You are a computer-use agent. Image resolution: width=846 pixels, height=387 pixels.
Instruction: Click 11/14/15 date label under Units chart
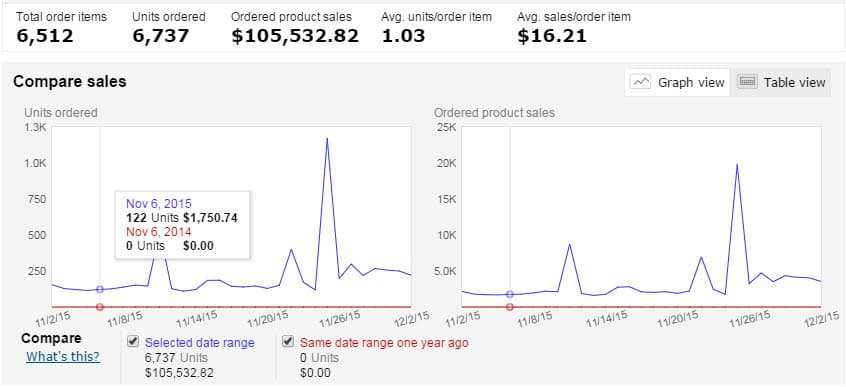click(x=196, y=318)
